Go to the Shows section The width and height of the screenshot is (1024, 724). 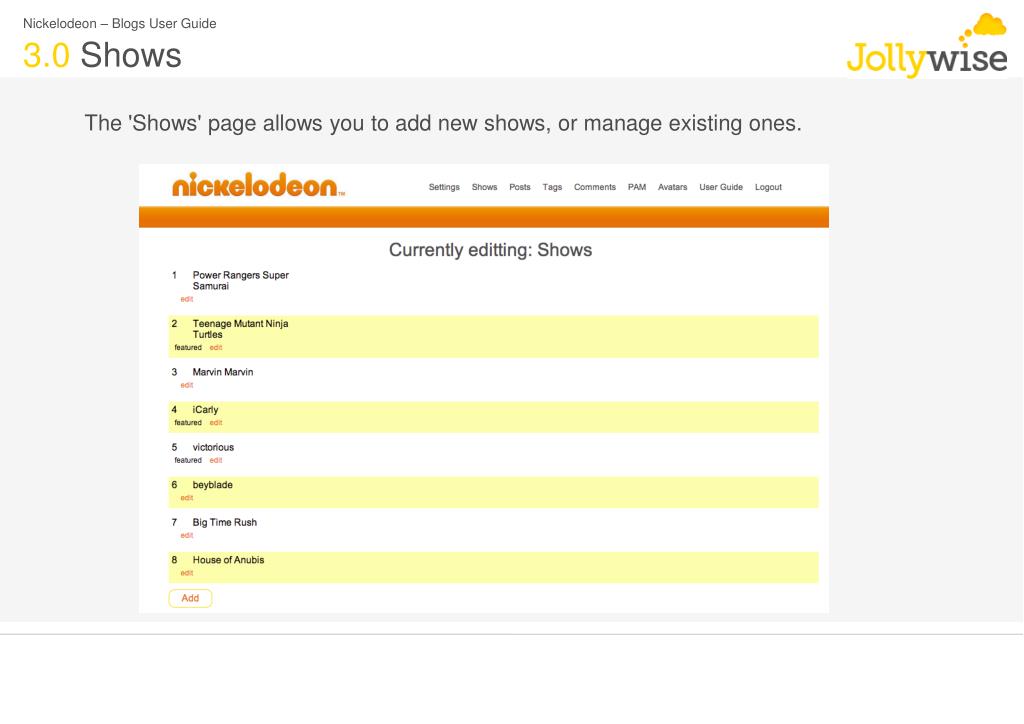[x=485, y=187]
